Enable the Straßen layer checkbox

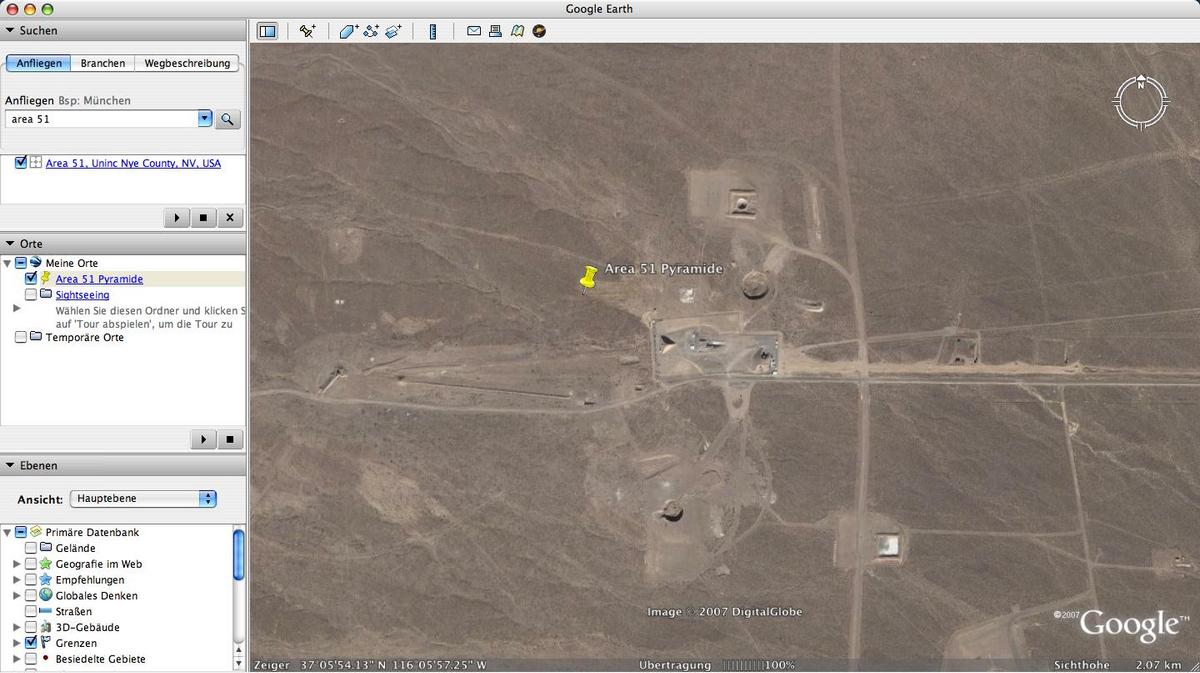coord(31,611)
